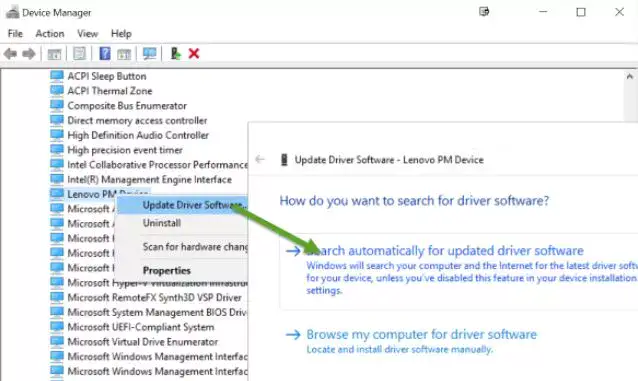Image resolution: width=638 pixels, height=381 pixels.
Task: Click the 'Update Driver Software - Lenovo PM Device' title
Action: click(389, 160)
